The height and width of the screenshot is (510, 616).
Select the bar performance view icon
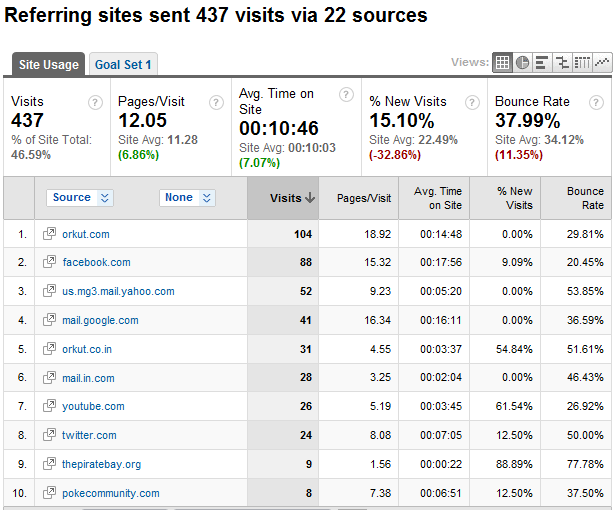pos(541,62)
